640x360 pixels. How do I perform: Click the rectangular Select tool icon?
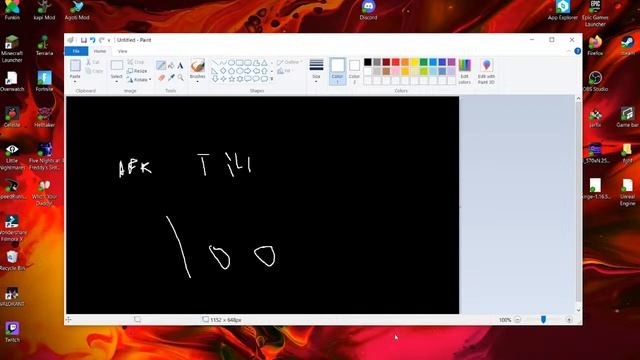(x=117, y=65)
